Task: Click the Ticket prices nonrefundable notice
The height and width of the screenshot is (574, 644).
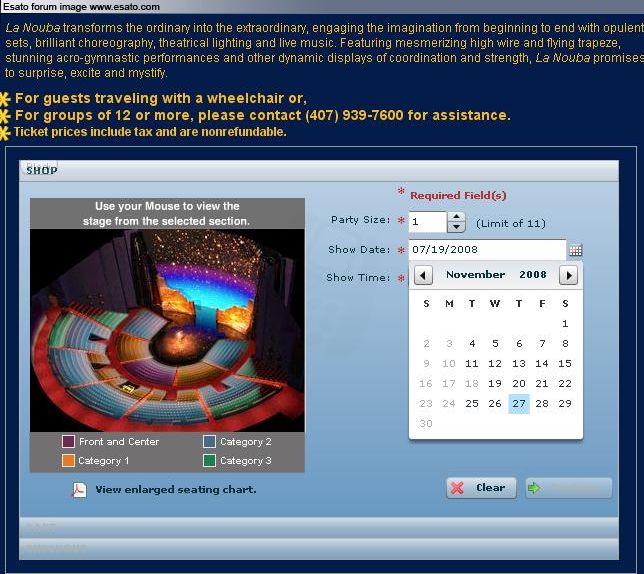Action: point(150,132)
